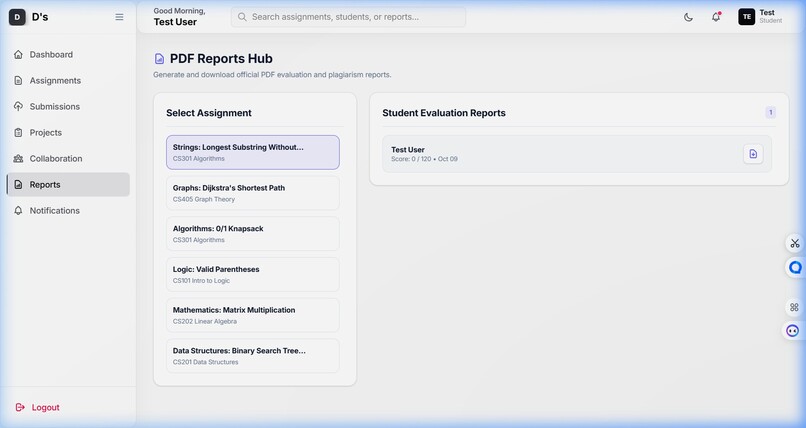806x428 pixels.
Task: Click the Submissions upload icon
Action: [x=19, y=106]
